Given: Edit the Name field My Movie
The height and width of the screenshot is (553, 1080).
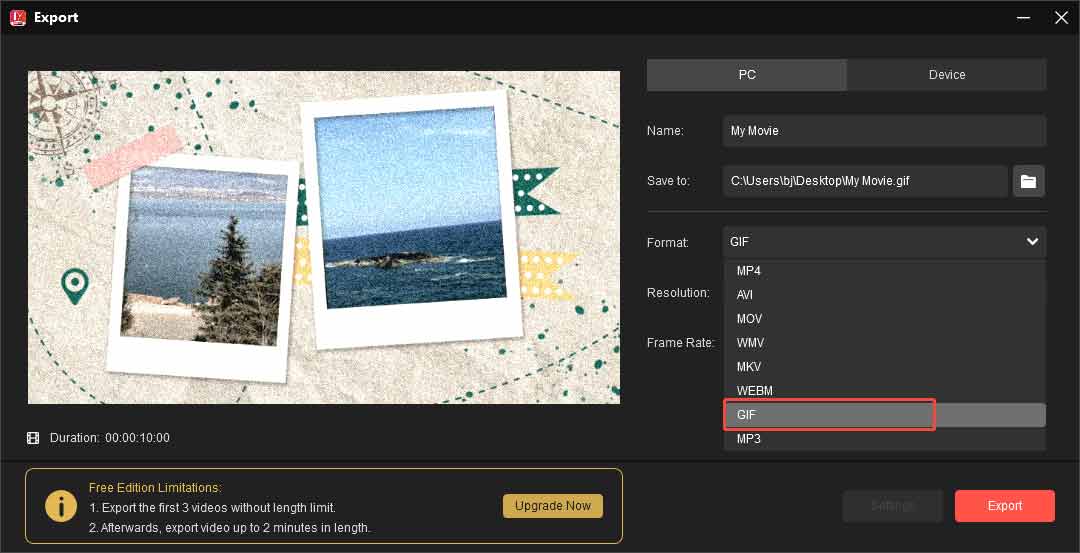Looking at the screenshot, I should pyautogui.click(x=884, y=130).
